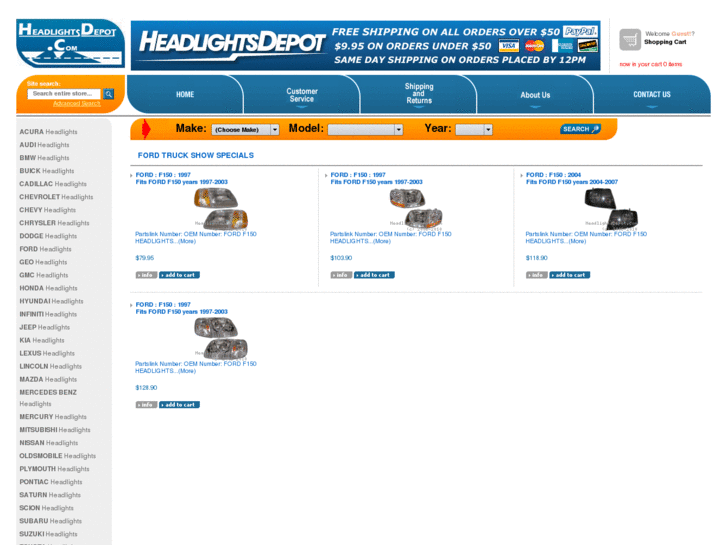
Task: Click info button for $79.95 headlights
Action: coord(147,275)
